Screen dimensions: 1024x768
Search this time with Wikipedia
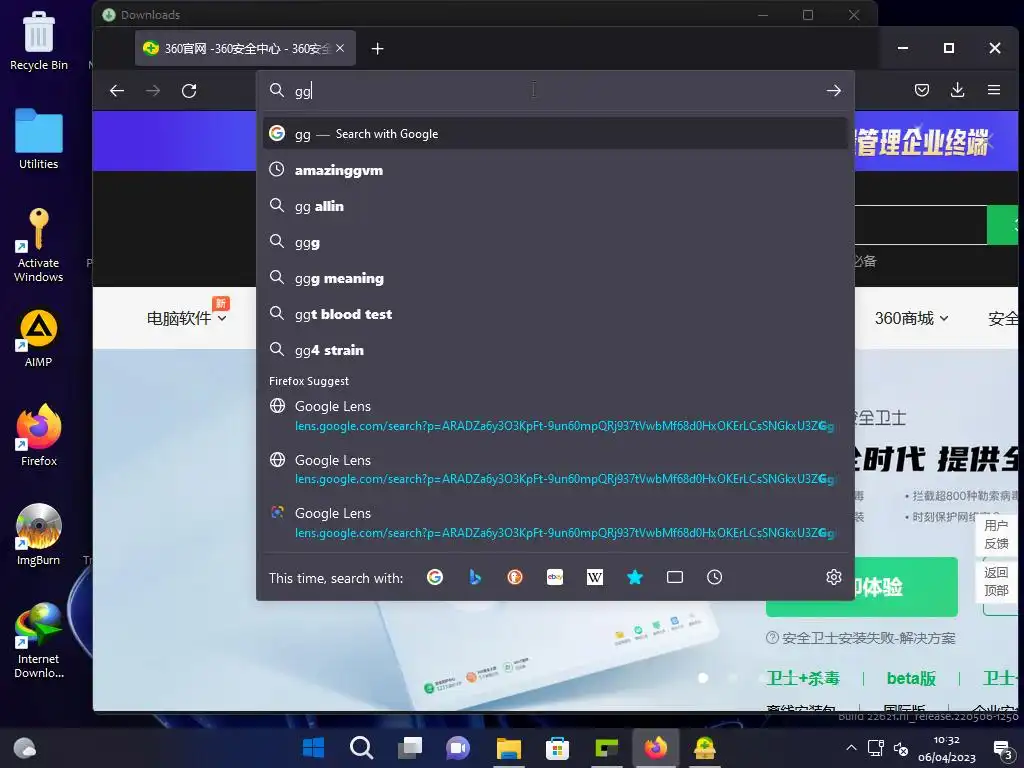point(594,577)
